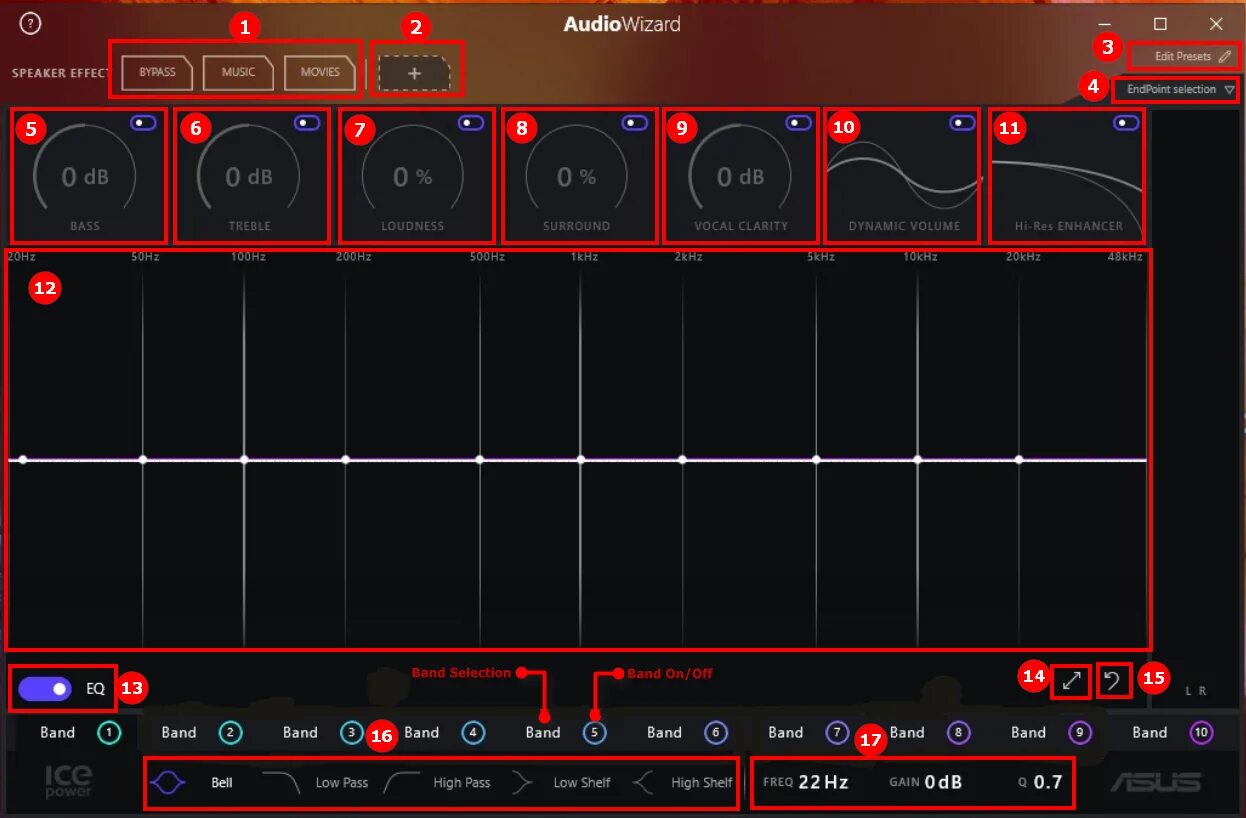Toggle the SURROUND effect switch

pos(635,122)
